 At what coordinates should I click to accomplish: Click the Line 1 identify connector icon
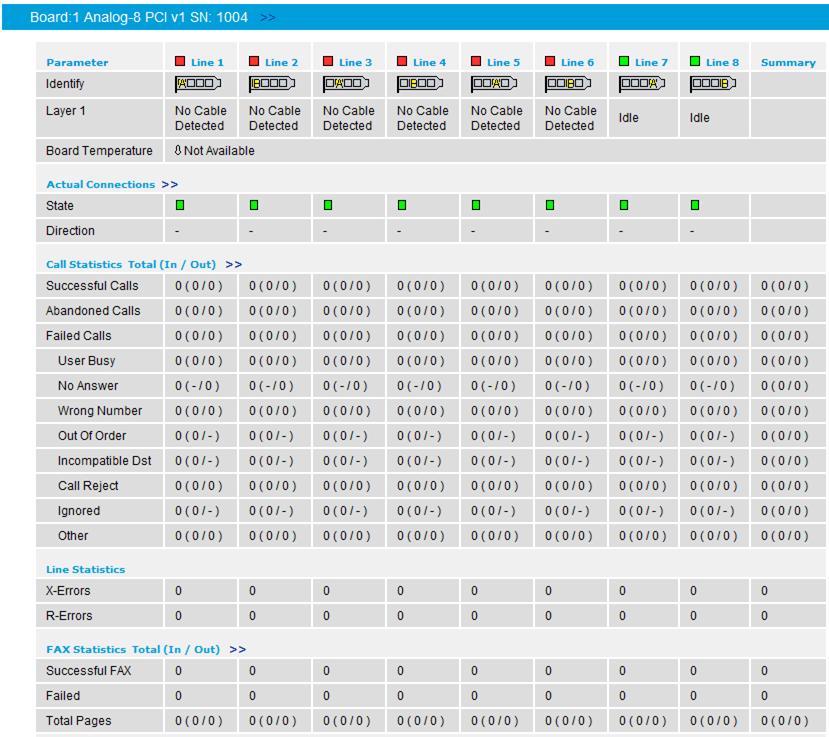click(198, 84)
